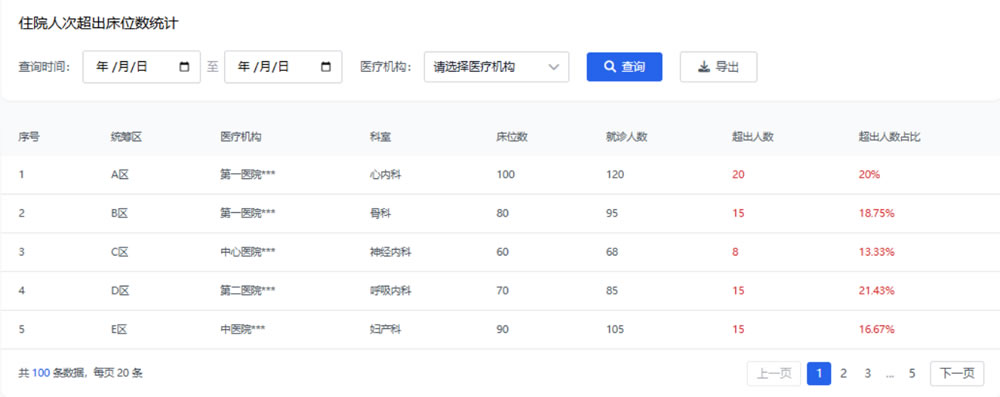Click the 中医院*** cell
The height and width of the screenshot is (397, 1000).
(x=243, y=329)
